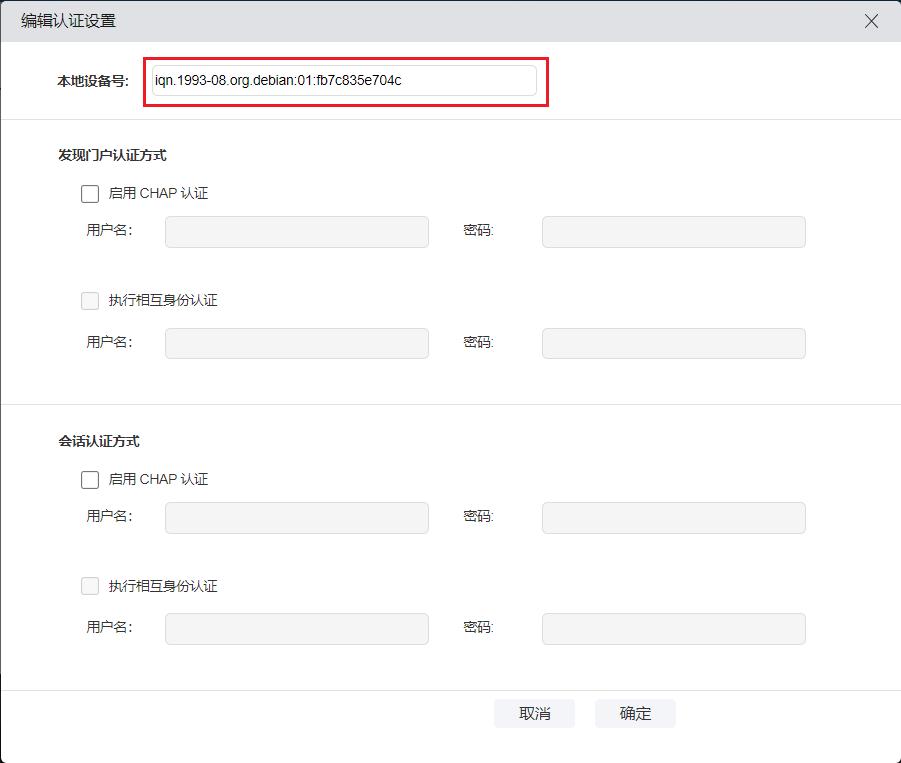This screenshot has height=763, width=901.
Task: Focus the CHAP 用户名 field under 发现门户认证方式
Action: 296,232
